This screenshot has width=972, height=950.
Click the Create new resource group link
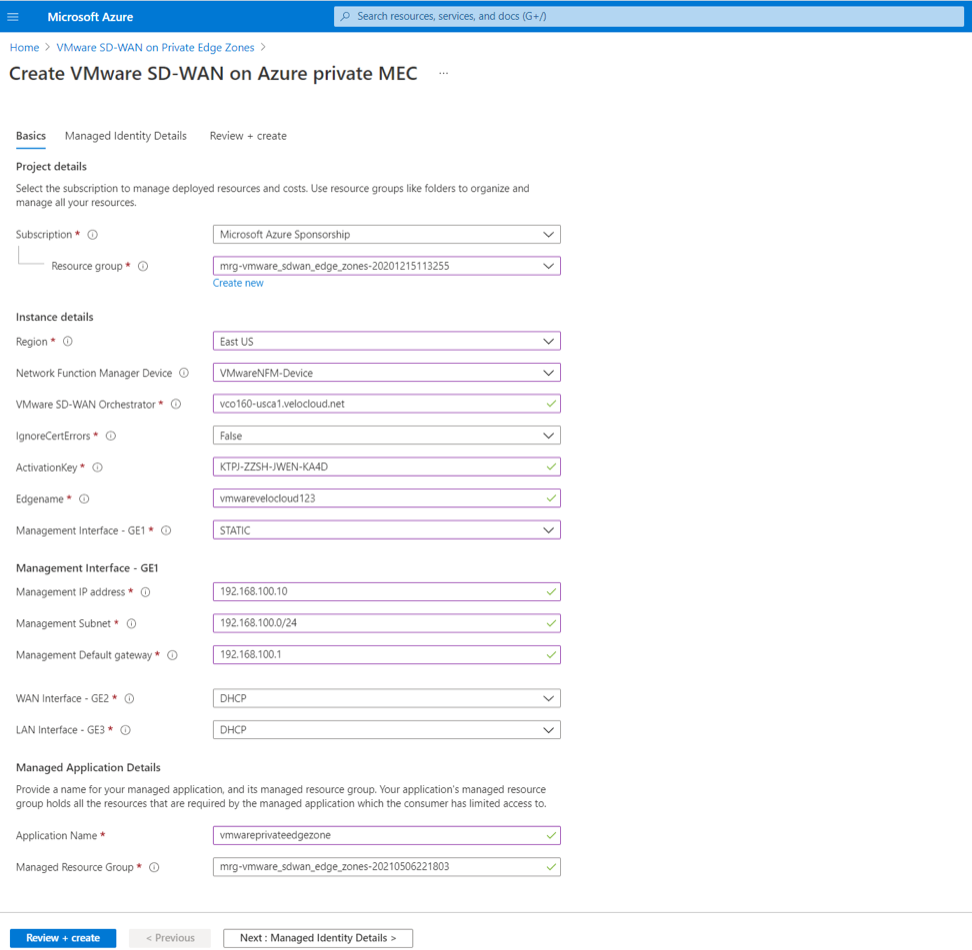(238, 283)
